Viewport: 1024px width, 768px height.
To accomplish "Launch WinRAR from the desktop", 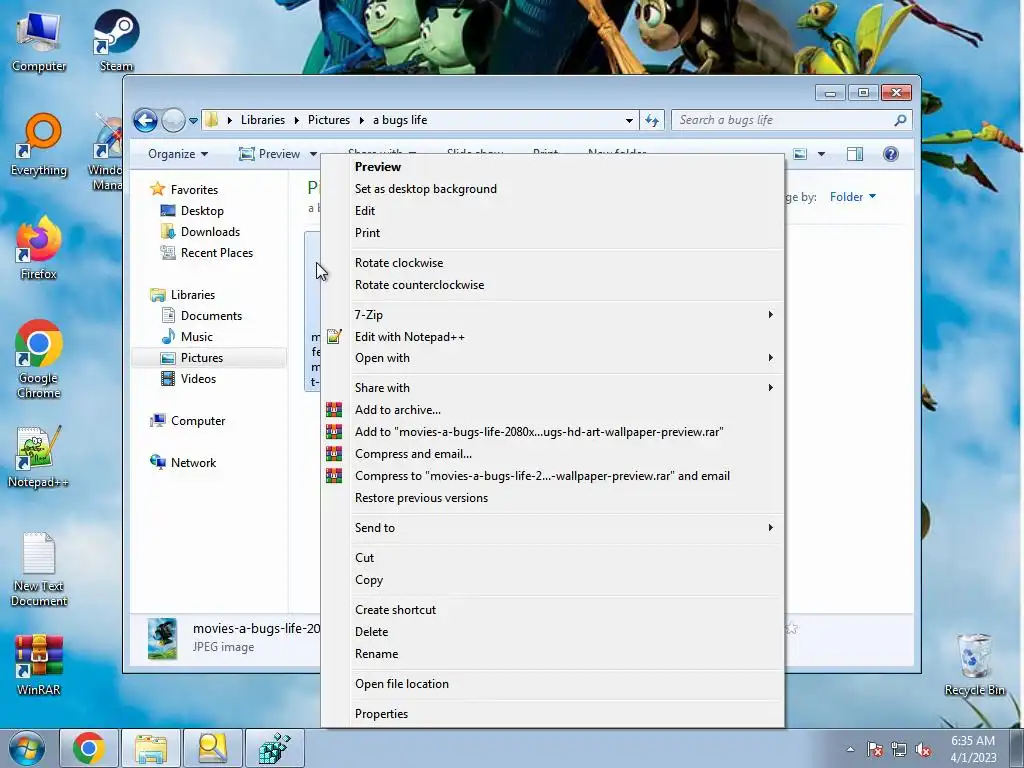I will tap(39, 665).
